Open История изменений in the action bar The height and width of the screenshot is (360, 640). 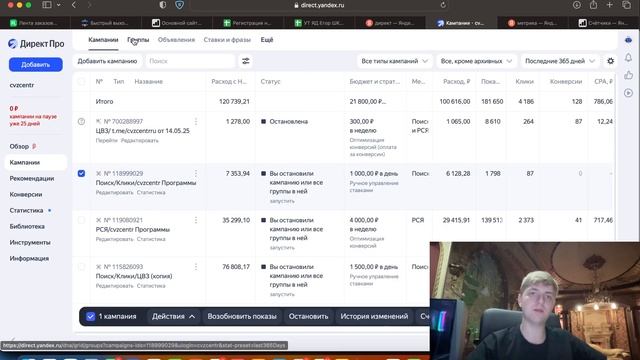(x=374, y=316)
